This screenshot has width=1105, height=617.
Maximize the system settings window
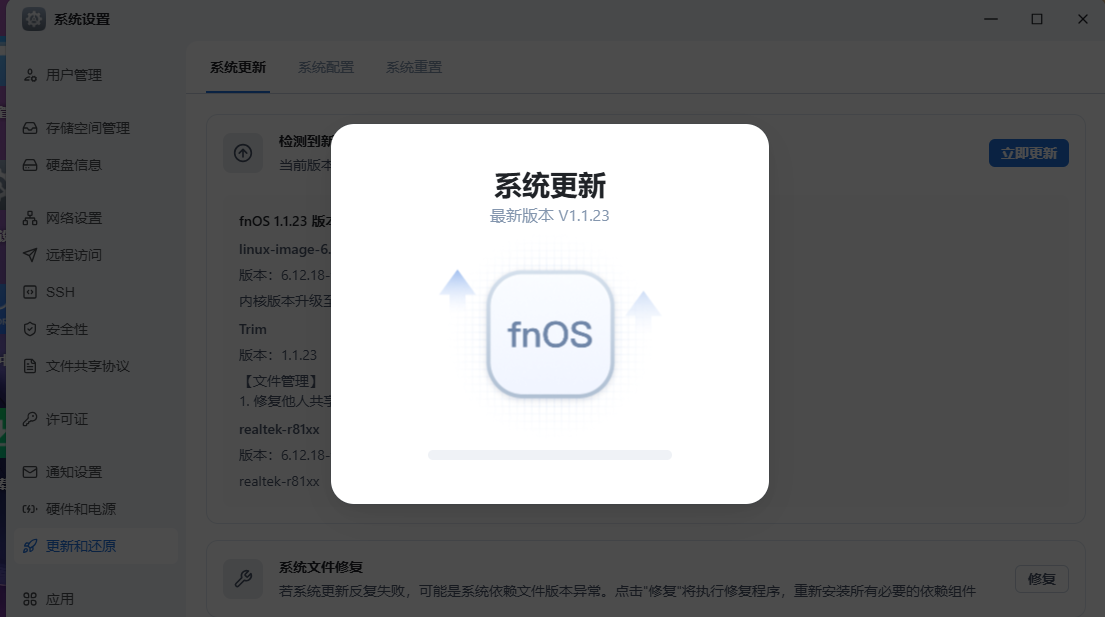click(1037, 19)
